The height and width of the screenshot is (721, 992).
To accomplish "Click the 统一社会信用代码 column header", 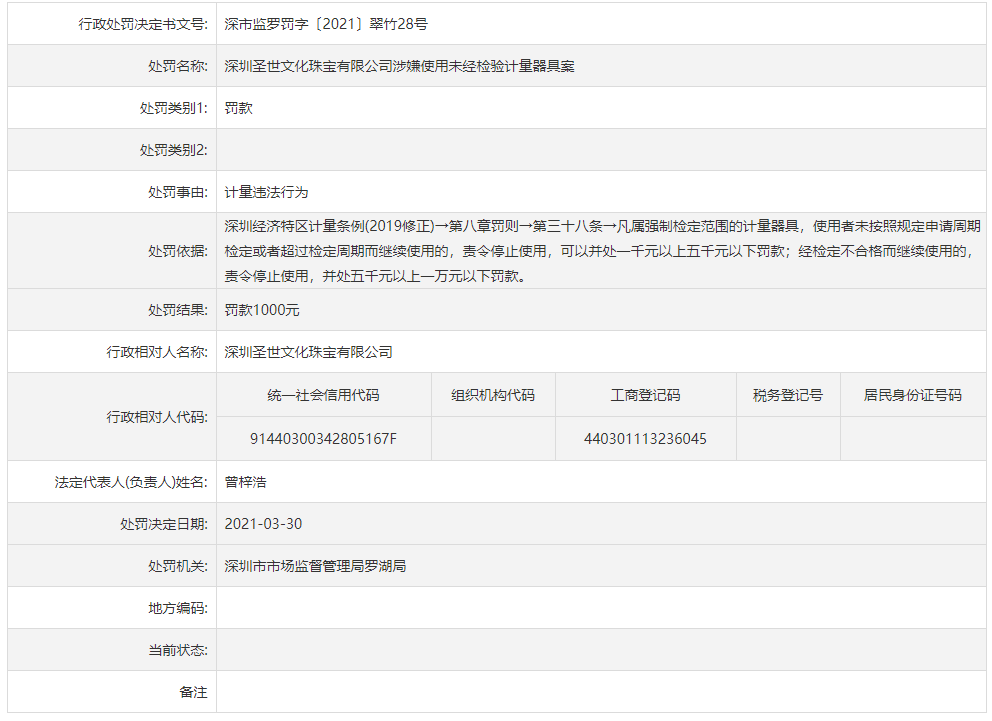I will point(323,395).
